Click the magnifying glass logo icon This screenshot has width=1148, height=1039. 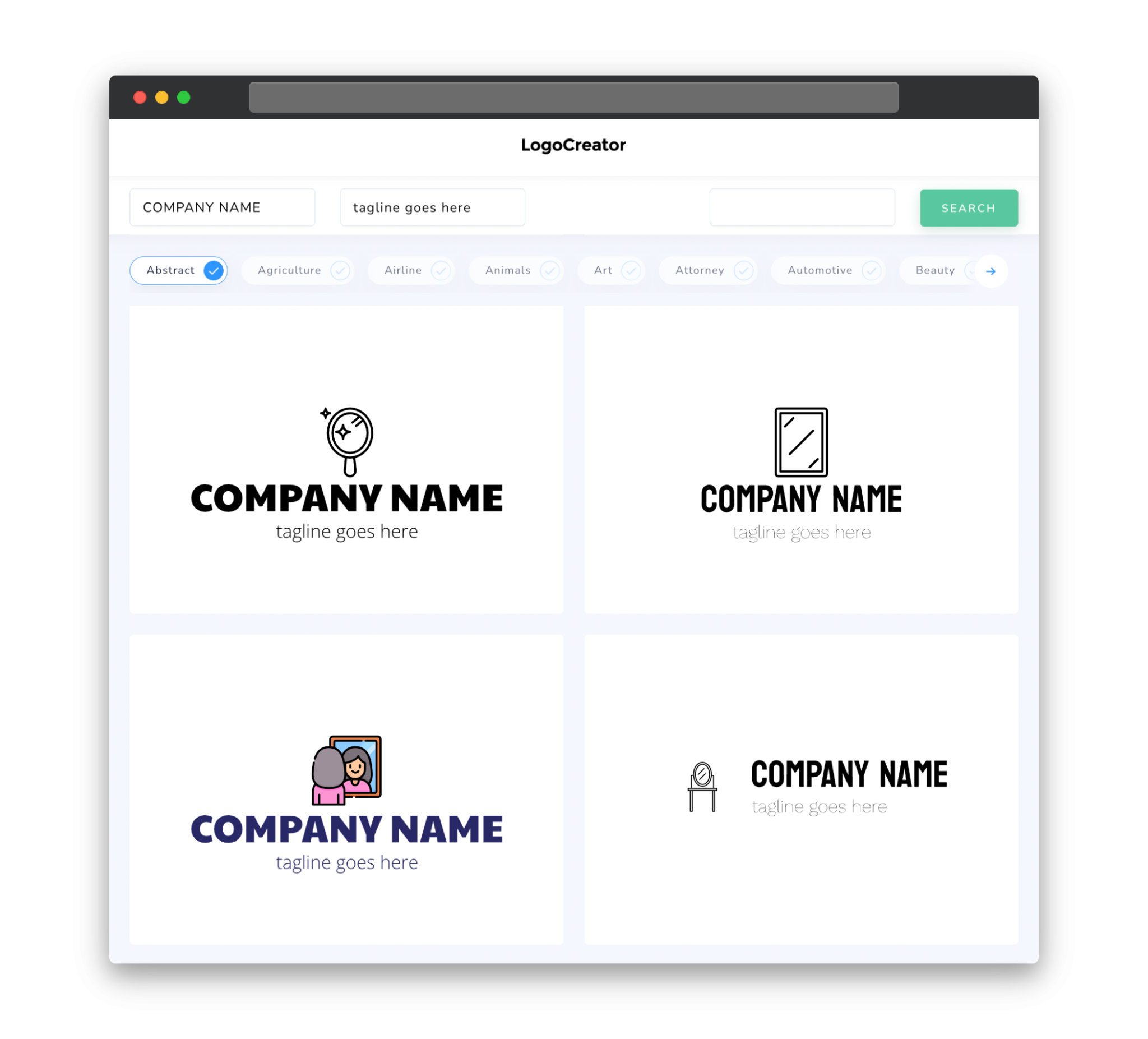(347, 438)
